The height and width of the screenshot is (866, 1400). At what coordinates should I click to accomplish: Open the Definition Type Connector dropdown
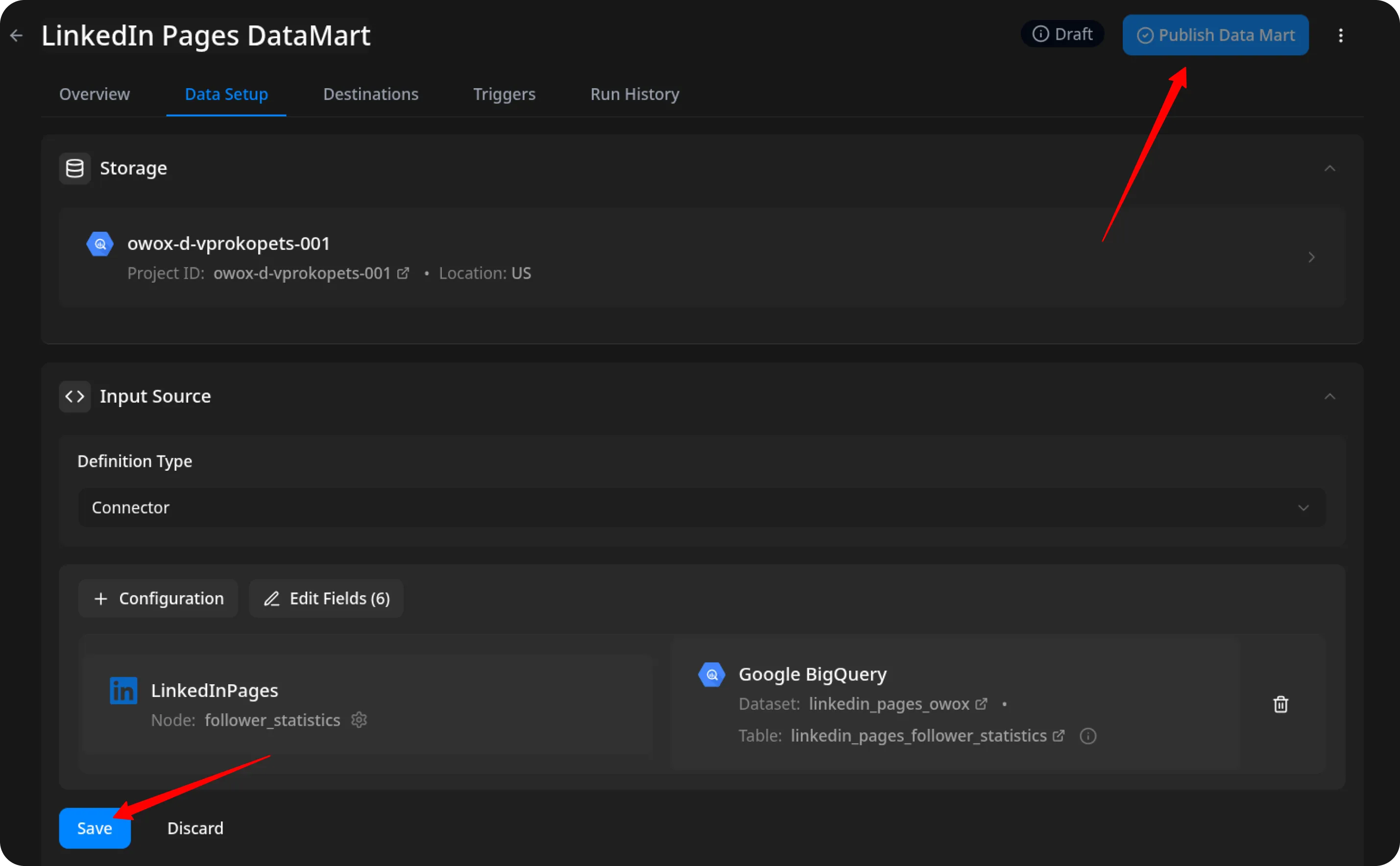(x=702, y=507)
